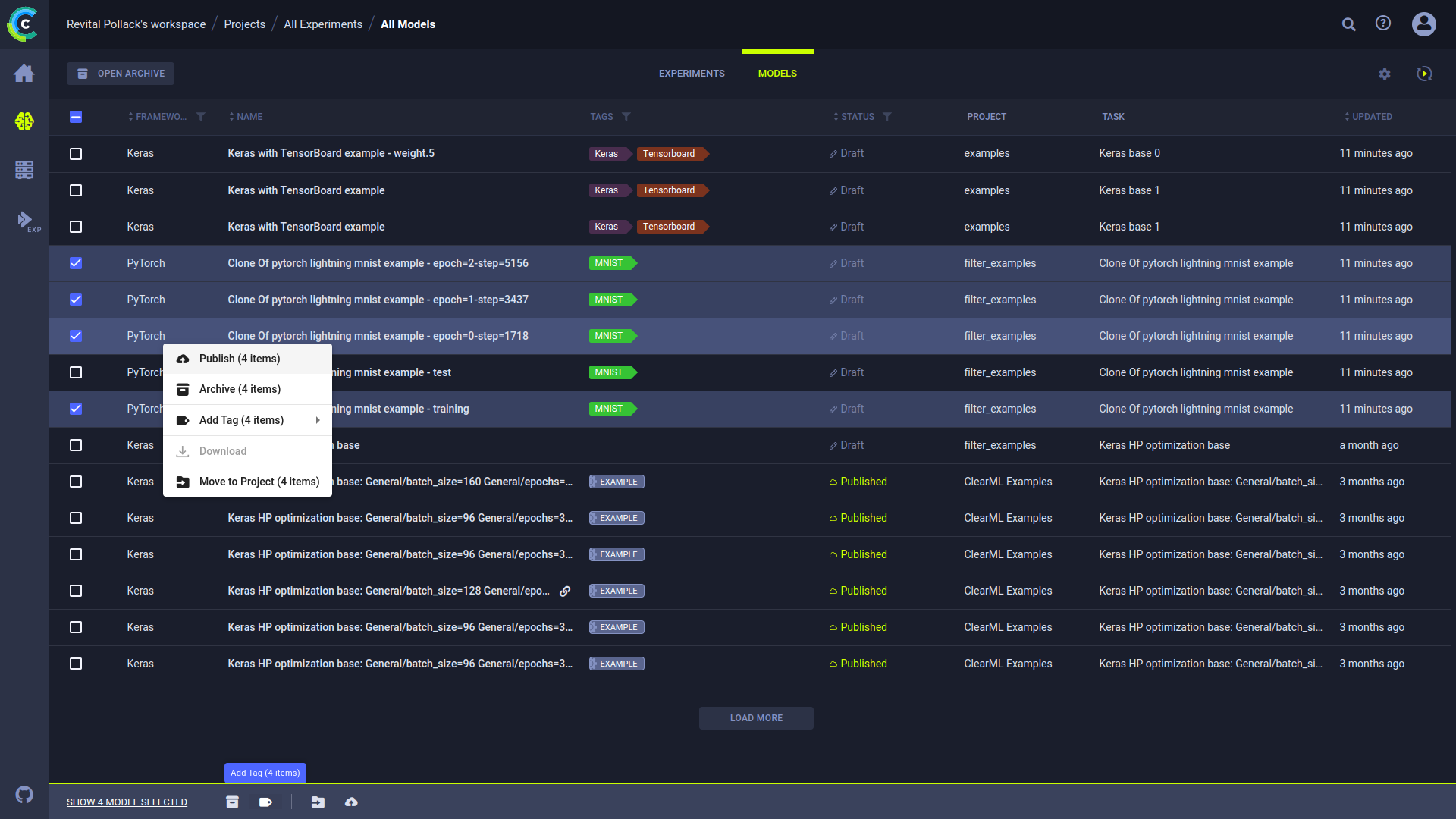Open the workers and queues sidebar icon
The height and width of the screenshot is (819, 1456).
[24, 170]
